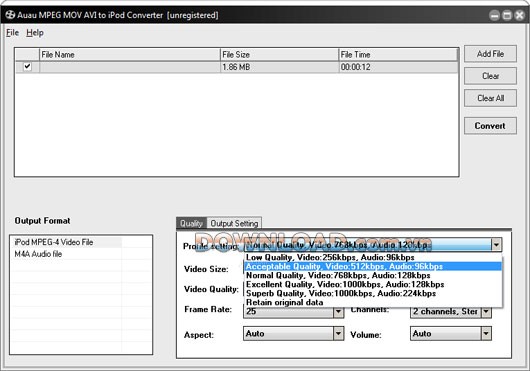Click the film reel app icon in title bar

pos(10,15)
